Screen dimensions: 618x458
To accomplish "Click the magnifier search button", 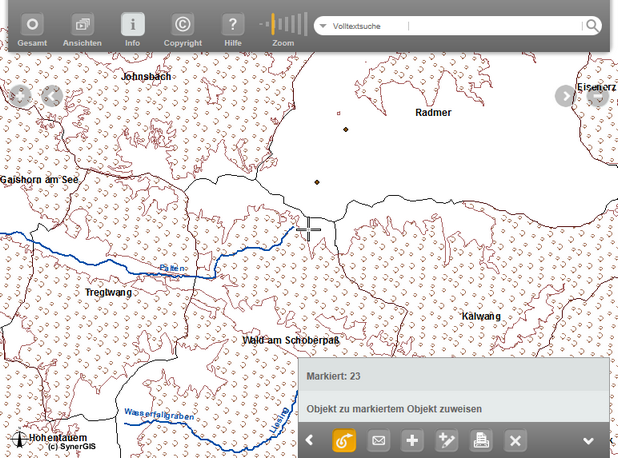I will 593,27.
